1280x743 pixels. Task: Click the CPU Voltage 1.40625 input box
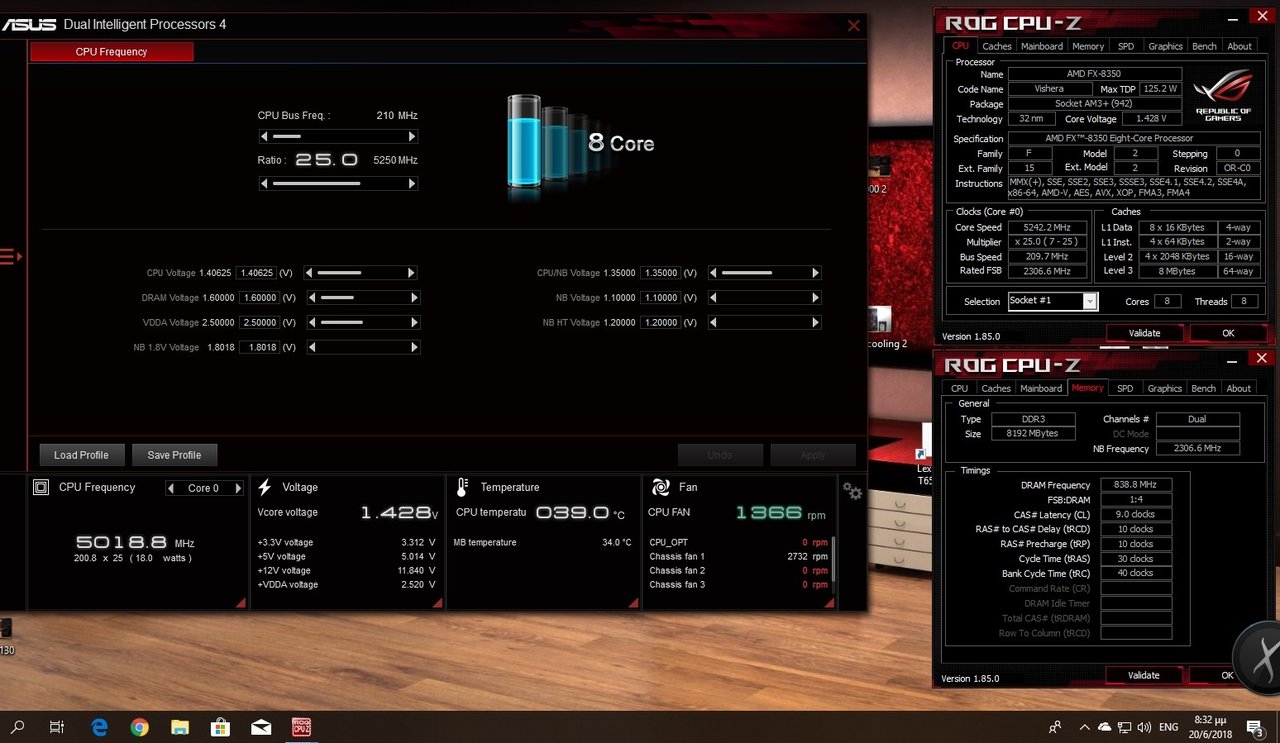pyautogui.click(x=257, y=272)
